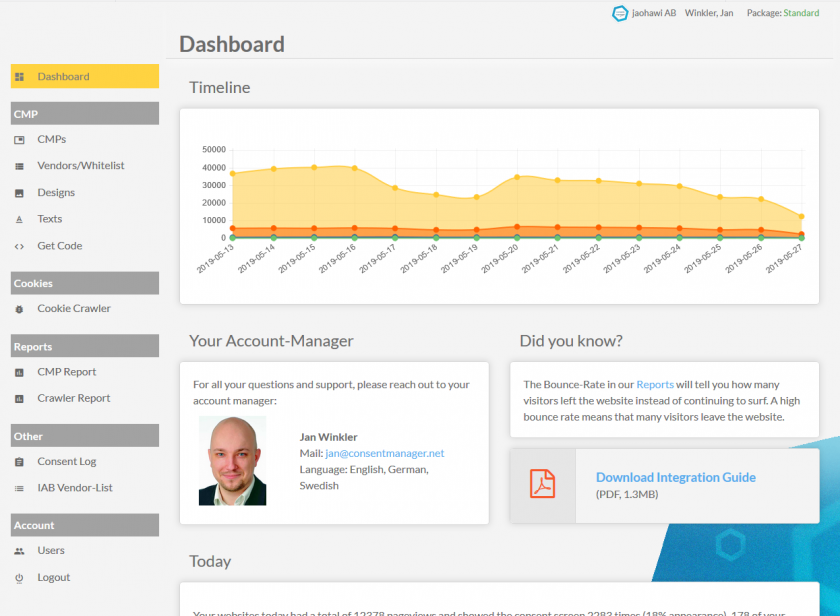Click the IAB Vendor-List lines icon
The width and height of the screenshot is (840, 616).
(x=19, y=488)
